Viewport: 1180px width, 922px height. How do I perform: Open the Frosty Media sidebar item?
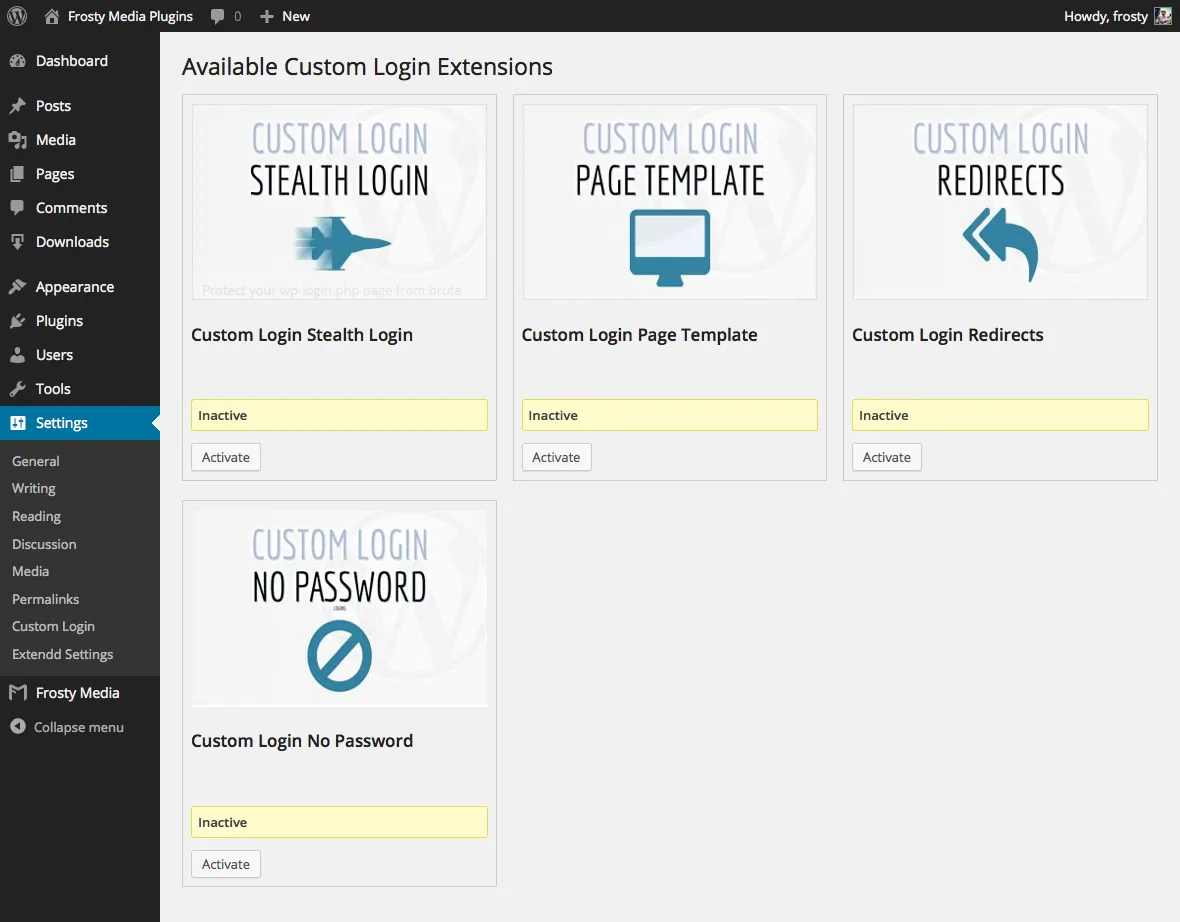[x=77, y=692]
